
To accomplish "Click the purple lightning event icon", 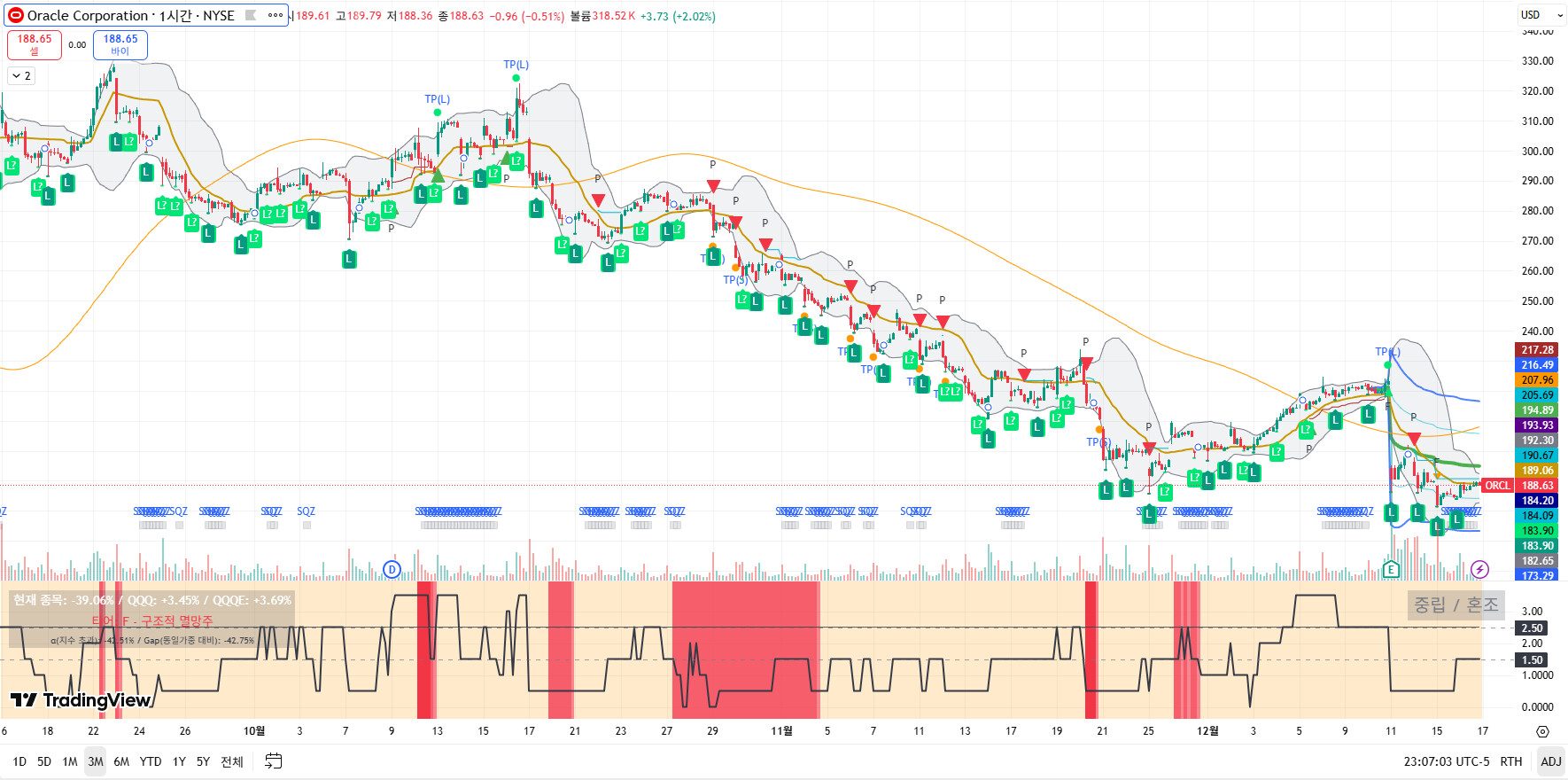I will tap(1479, 570).
